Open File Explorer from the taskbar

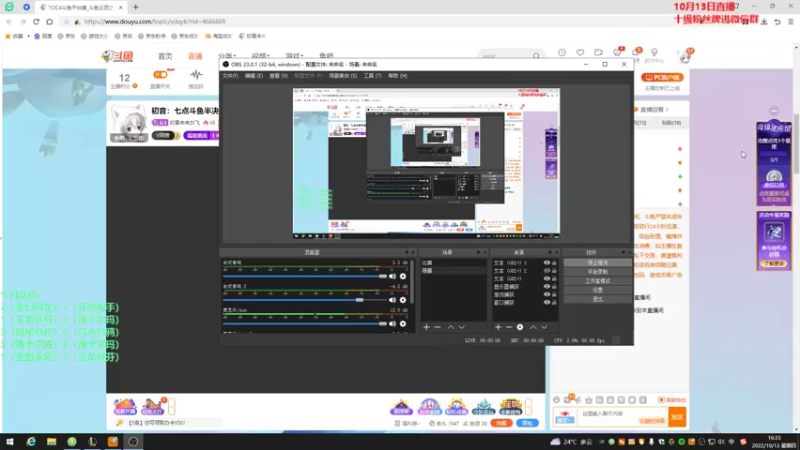(x=52, y=442)
